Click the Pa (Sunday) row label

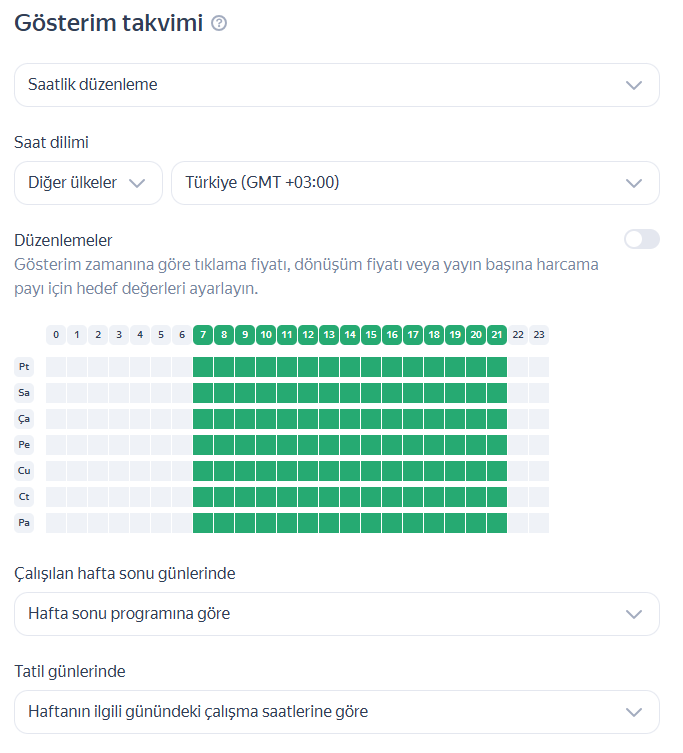24,523
